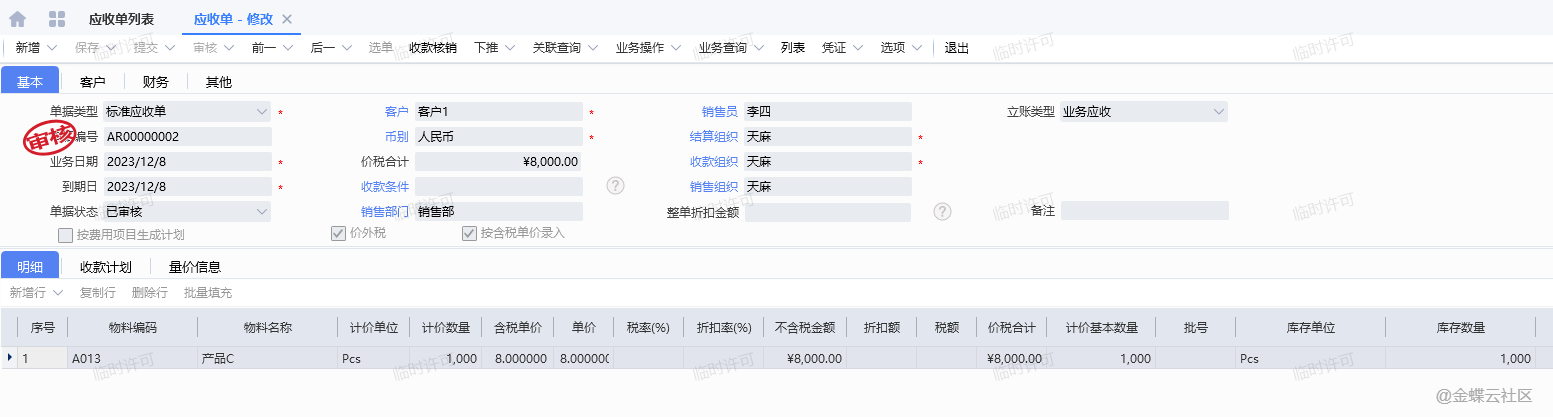Open the 下推 toolbar menu

coord(494,47)
